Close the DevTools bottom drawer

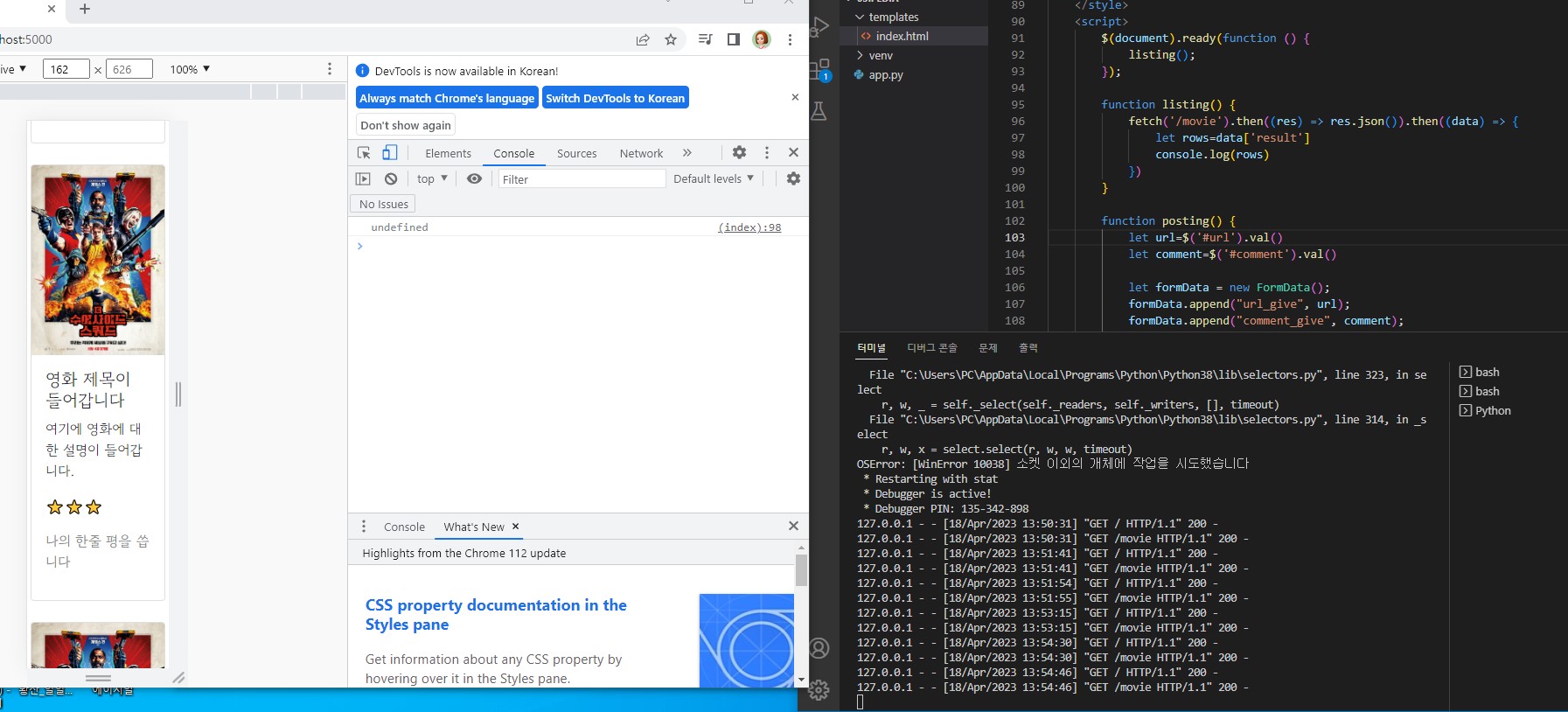click(793, 526)
